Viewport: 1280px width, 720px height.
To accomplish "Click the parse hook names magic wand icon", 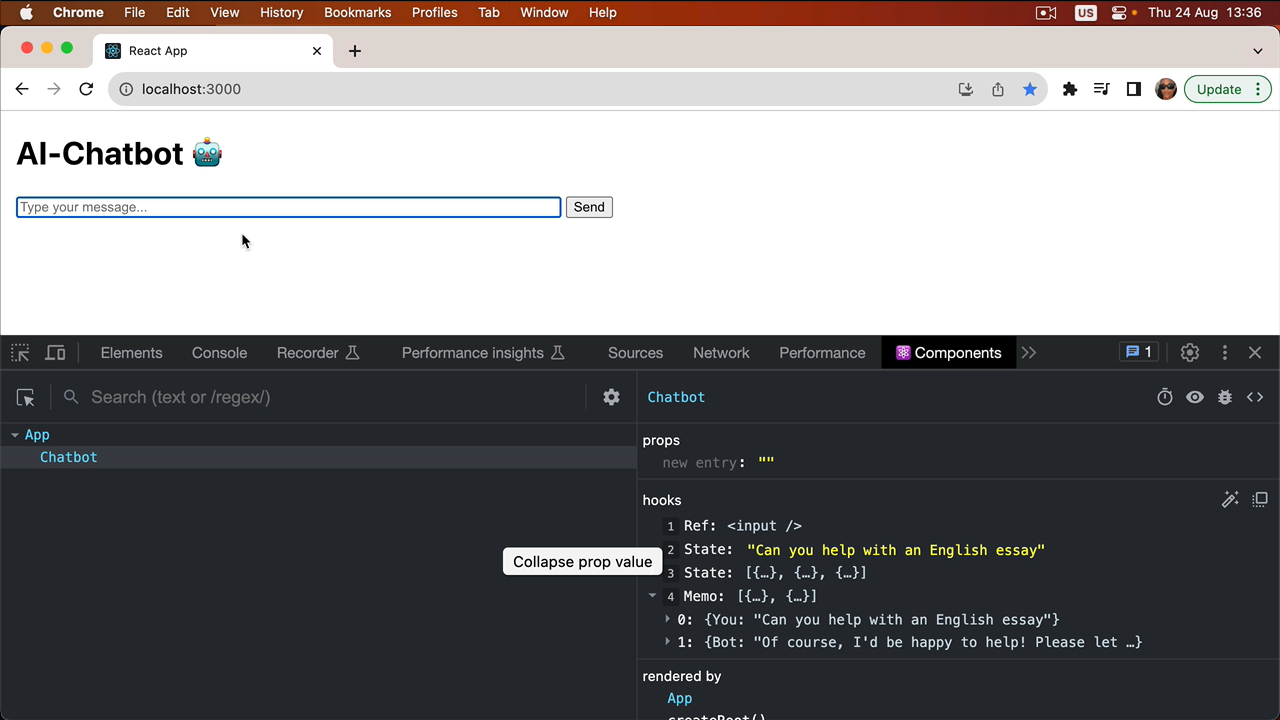I will [1230, 499].
